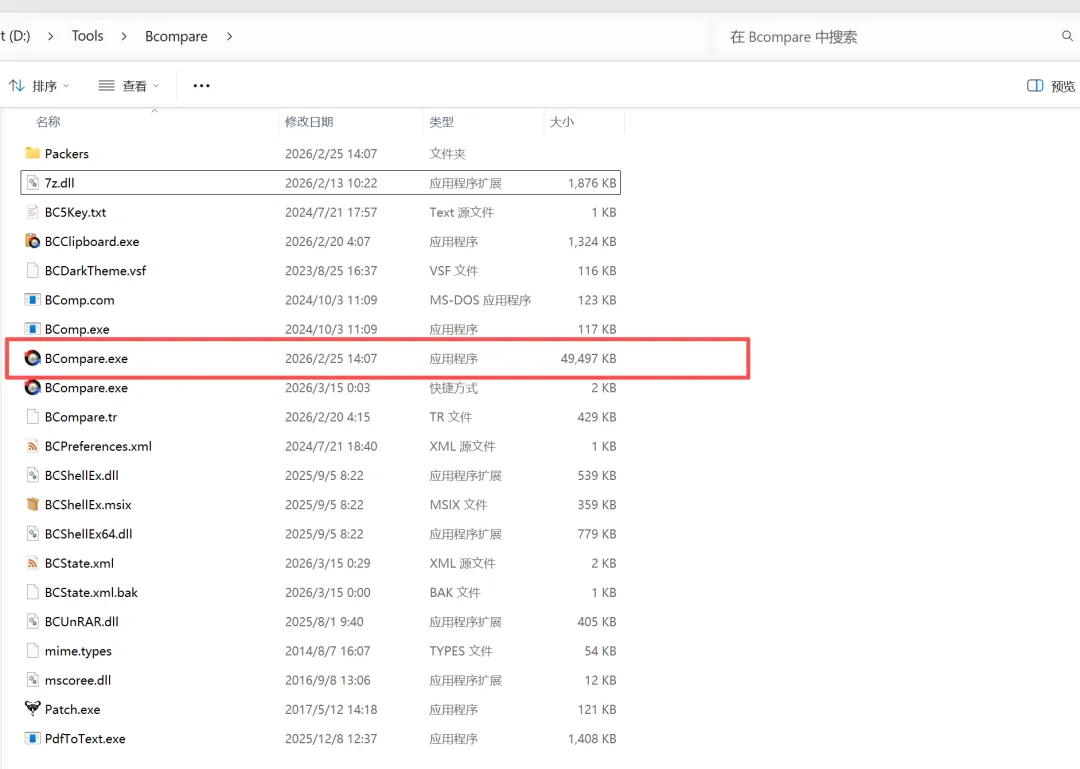Click the BCClipboard.exe application icon

pos(32,241)
